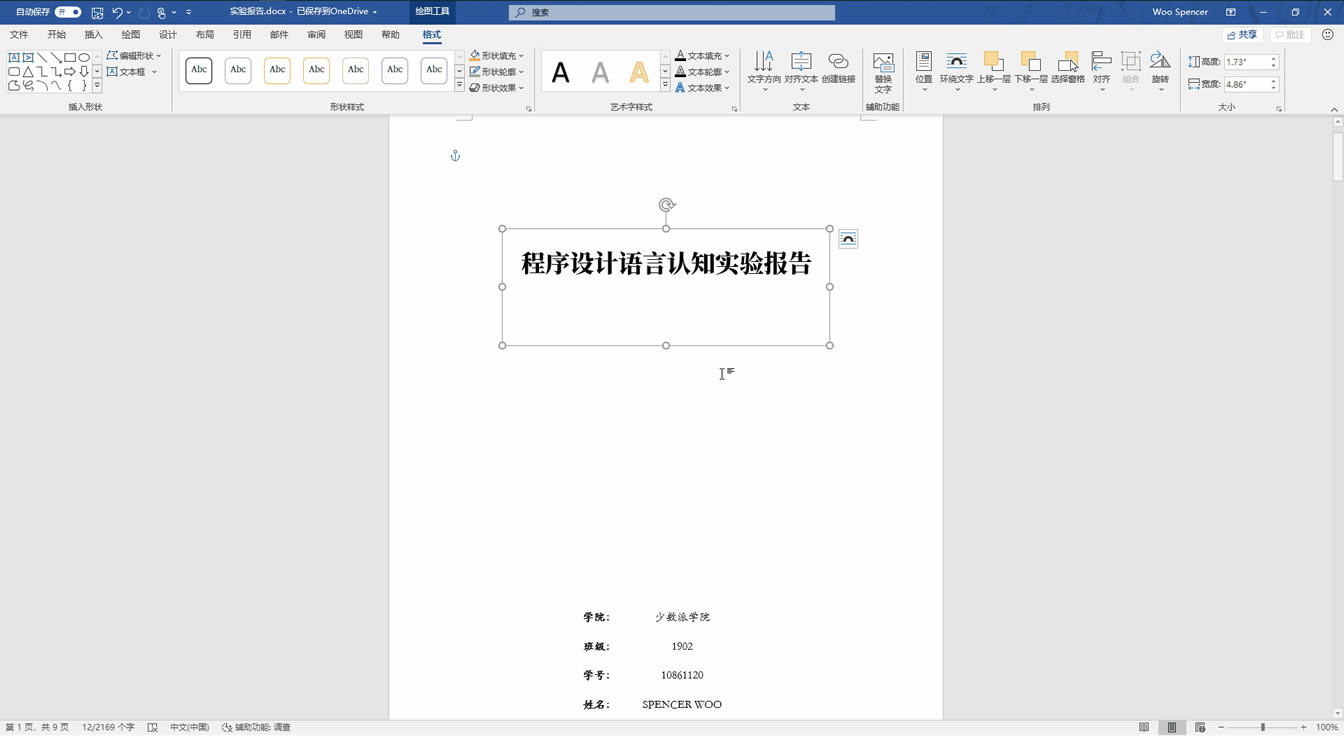The image size is (1344, 736).
Task: Adjust the zoom slider
Action: (x=1262, y=727)
